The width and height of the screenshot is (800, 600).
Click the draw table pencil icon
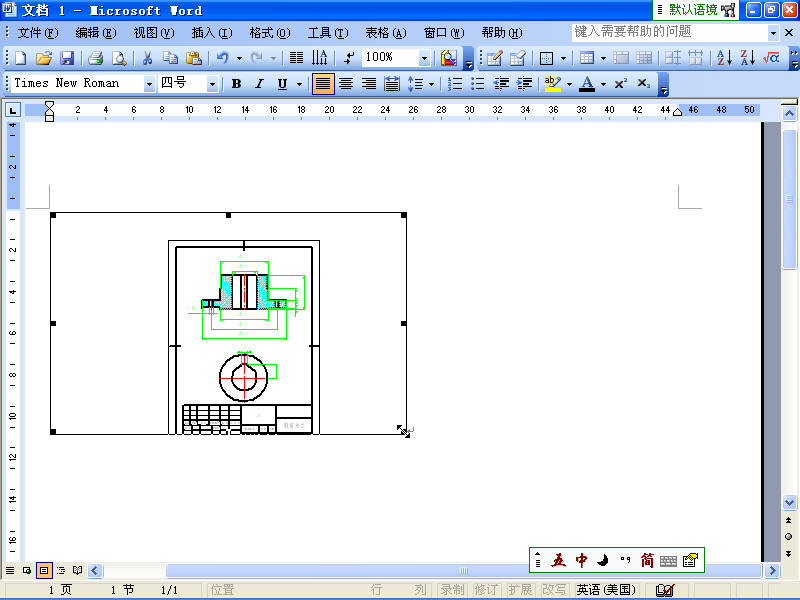[494, 58]
